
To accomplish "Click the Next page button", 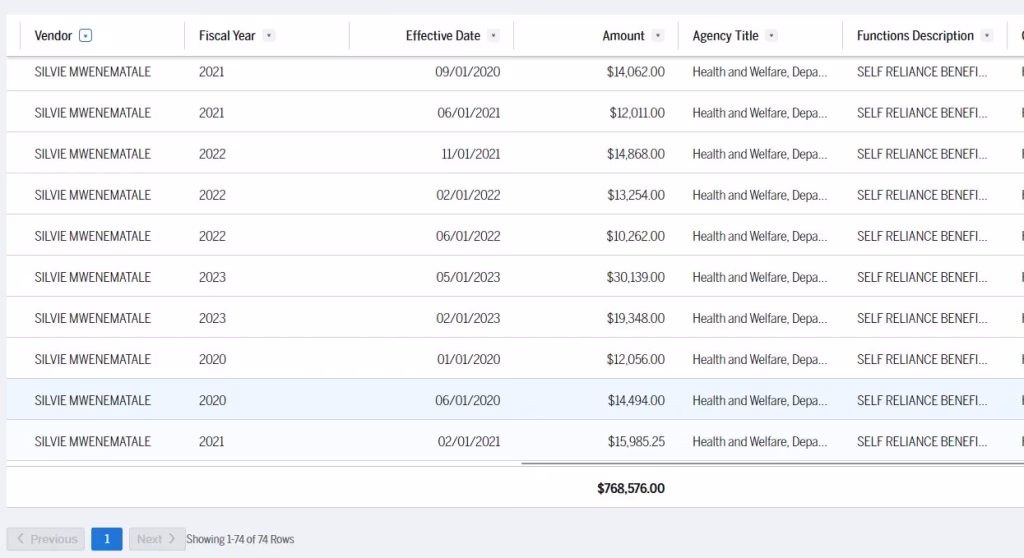I will pyautogui.click(x=157, y=539).
